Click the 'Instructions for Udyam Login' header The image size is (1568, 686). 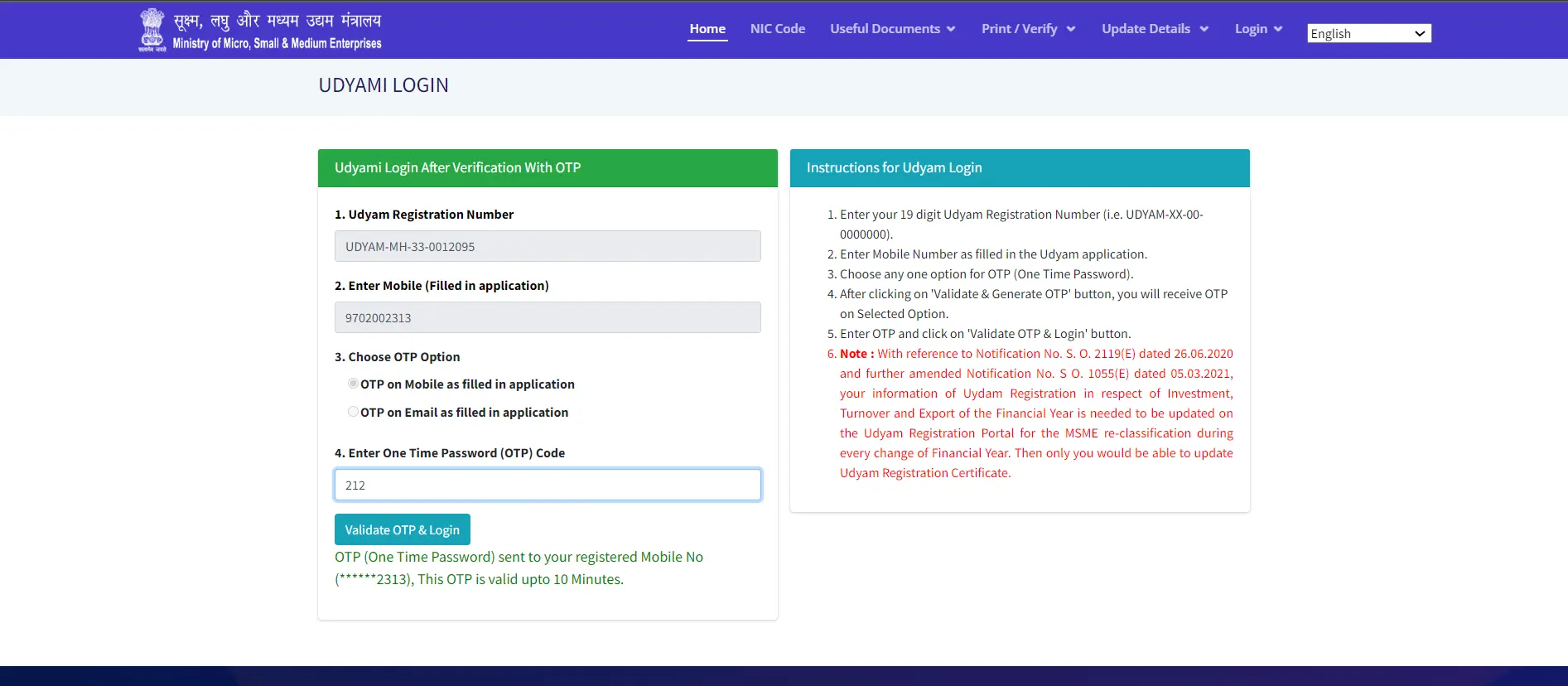(1020, 168)
